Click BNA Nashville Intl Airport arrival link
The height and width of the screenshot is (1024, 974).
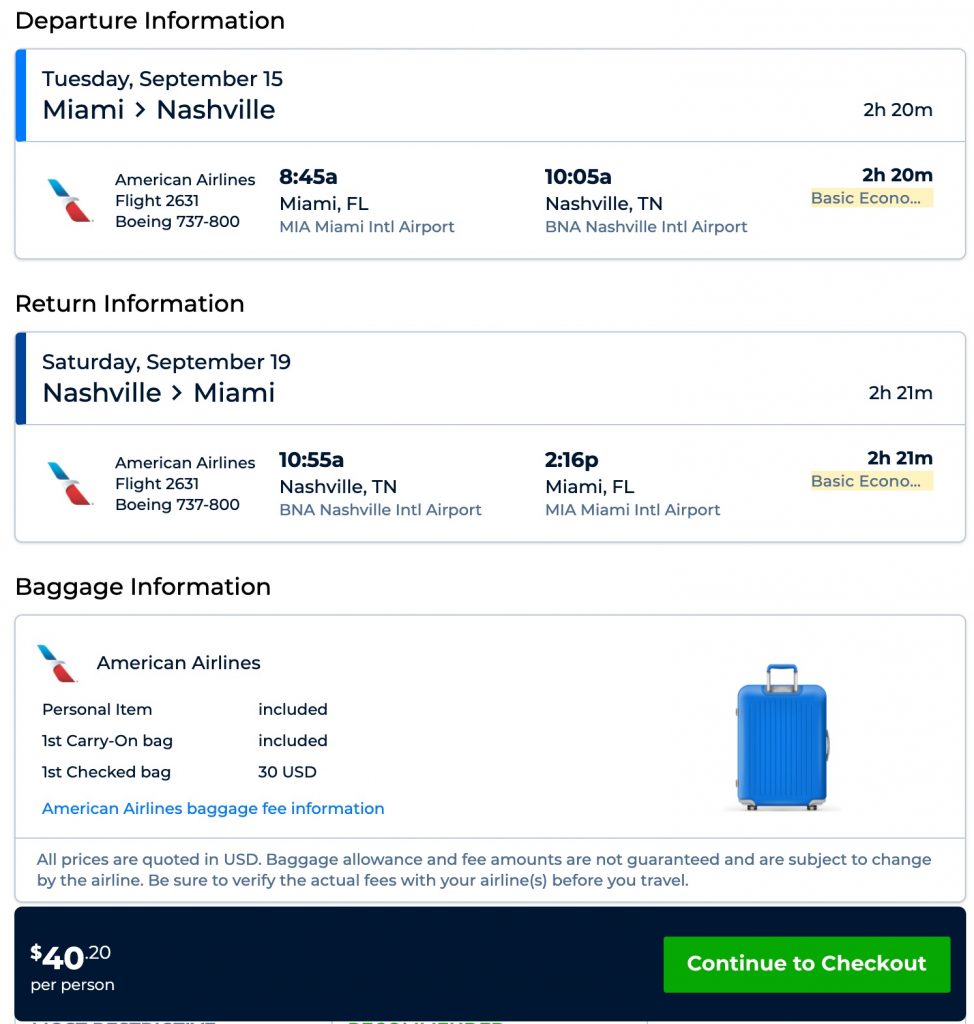pyautogui.click(x=646, y=227)
